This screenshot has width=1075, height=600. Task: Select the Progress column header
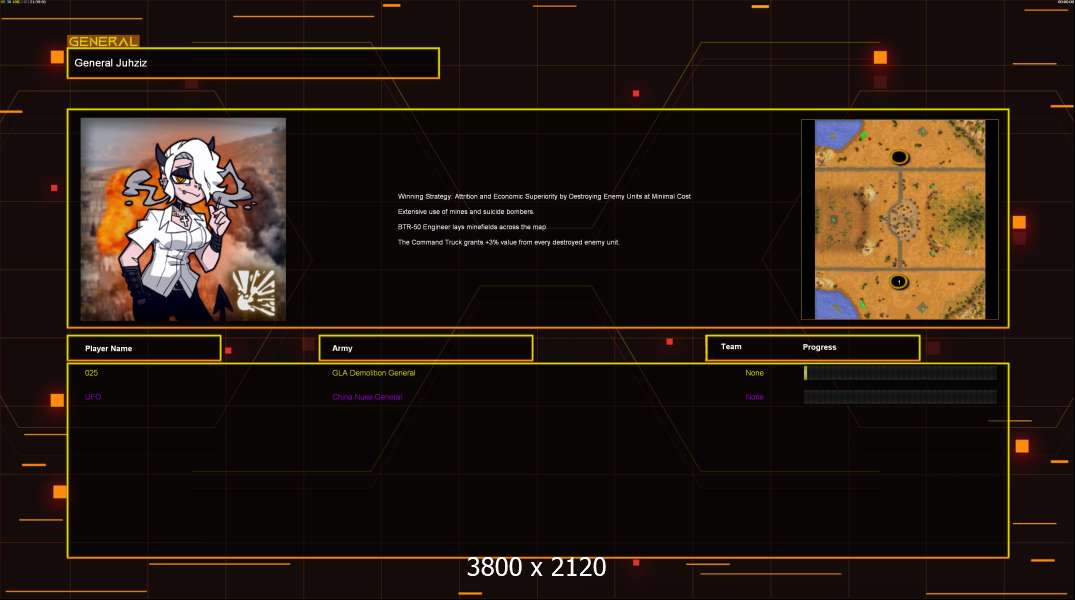pos(819,347)
